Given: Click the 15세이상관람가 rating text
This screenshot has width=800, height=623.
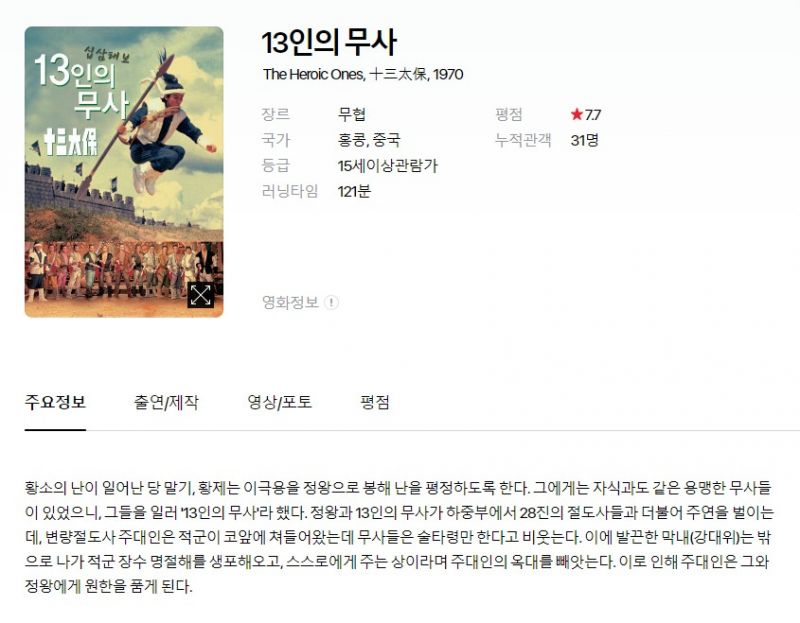Looking at the screenshot, I should (x=388, y=165).
